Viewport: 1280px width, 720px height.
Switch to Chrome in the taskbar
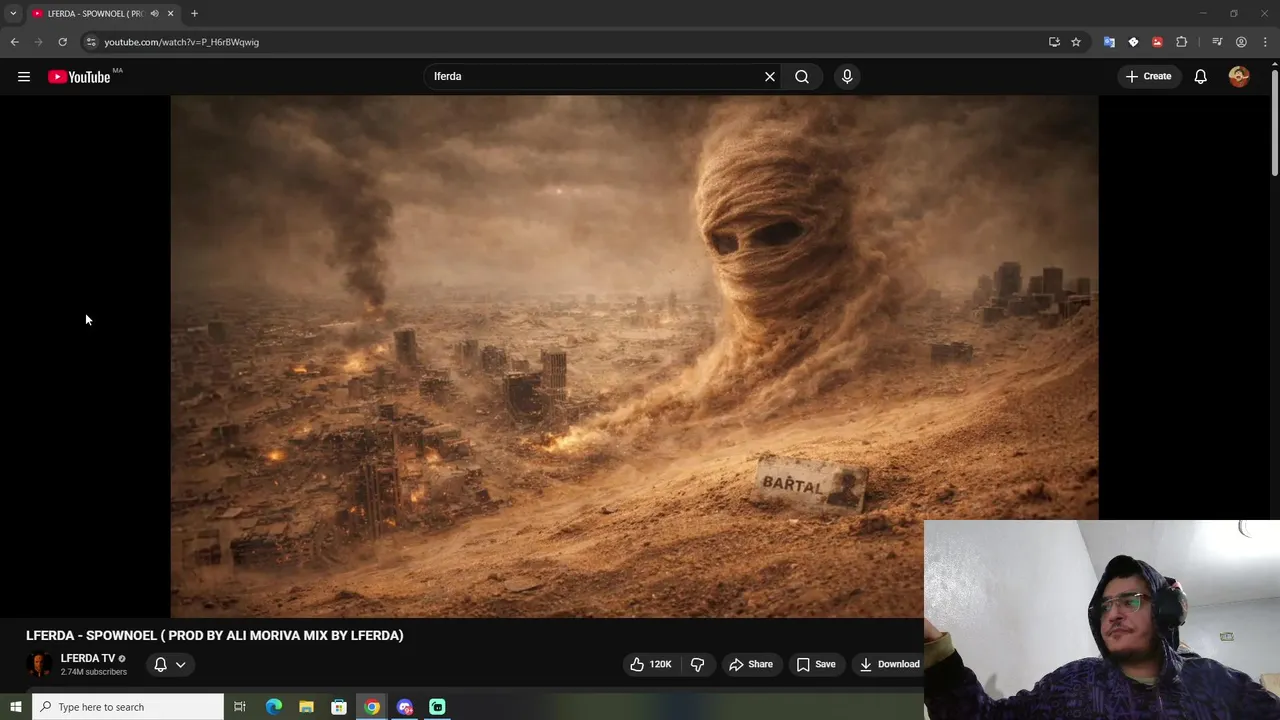pyautogui.click(x=372, y=707)
